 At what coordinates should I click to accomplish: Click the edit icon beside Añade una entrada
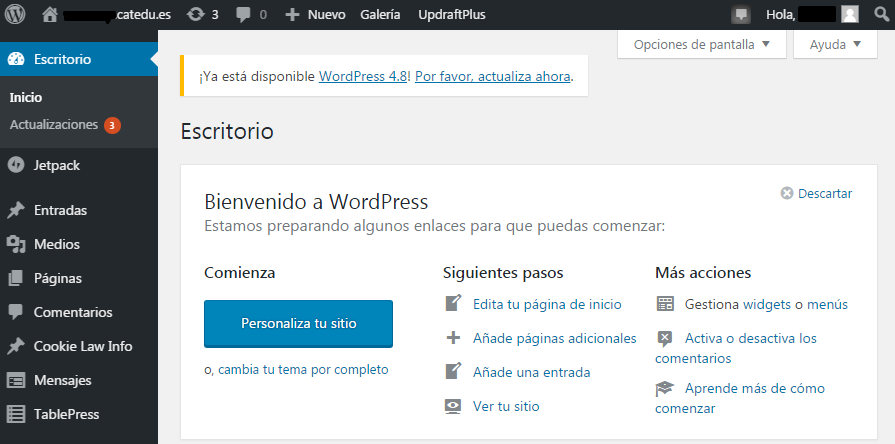point(453,371)
